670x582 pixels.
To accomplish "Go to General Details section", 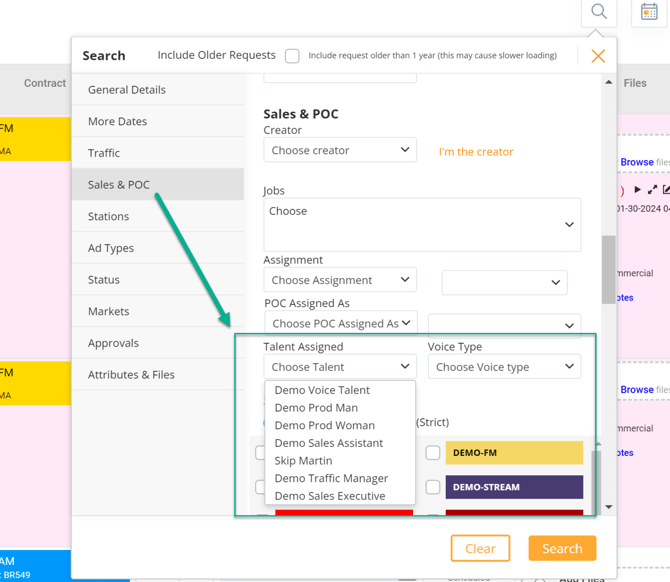I will coord(158,90).
